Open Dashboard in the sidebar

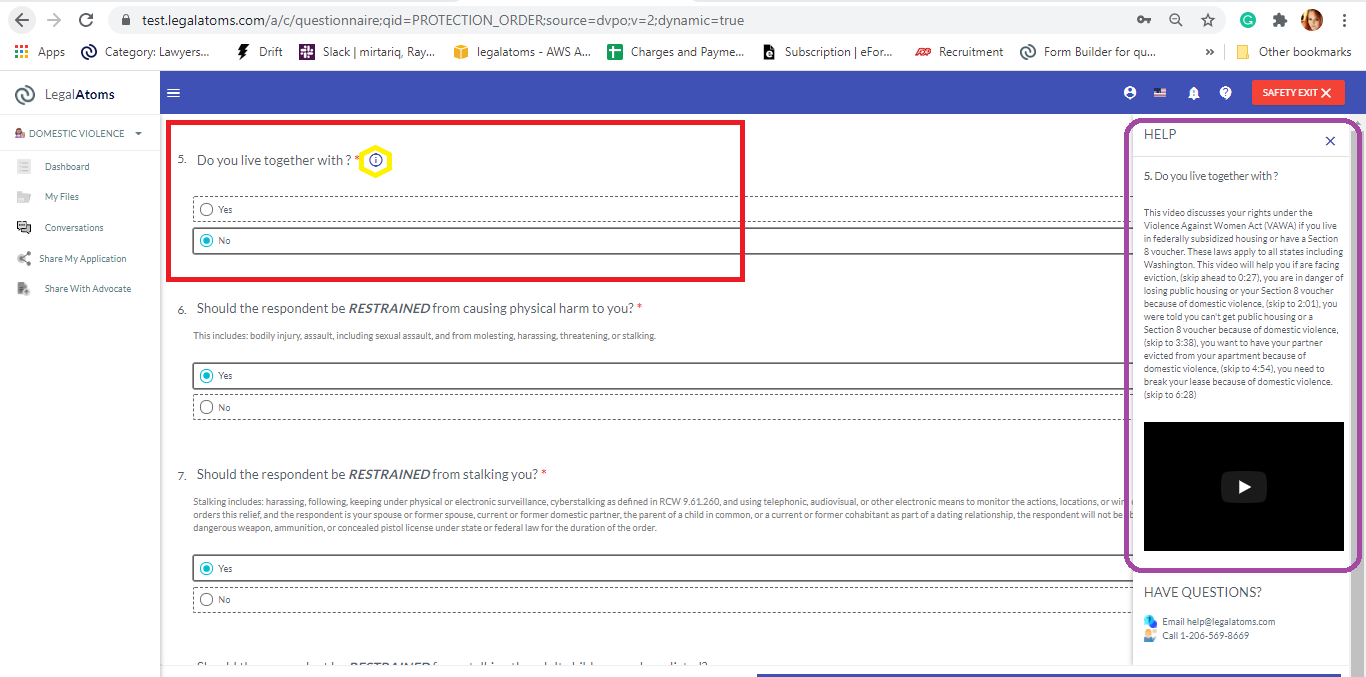click(x=67, y=167)
